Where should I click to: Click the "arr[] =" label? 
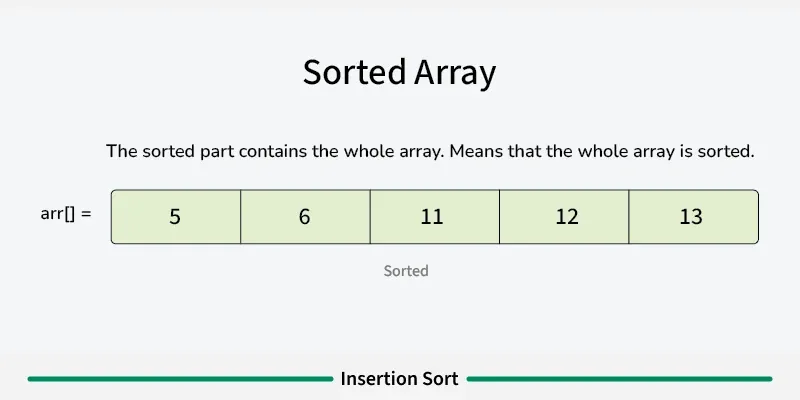65,213
